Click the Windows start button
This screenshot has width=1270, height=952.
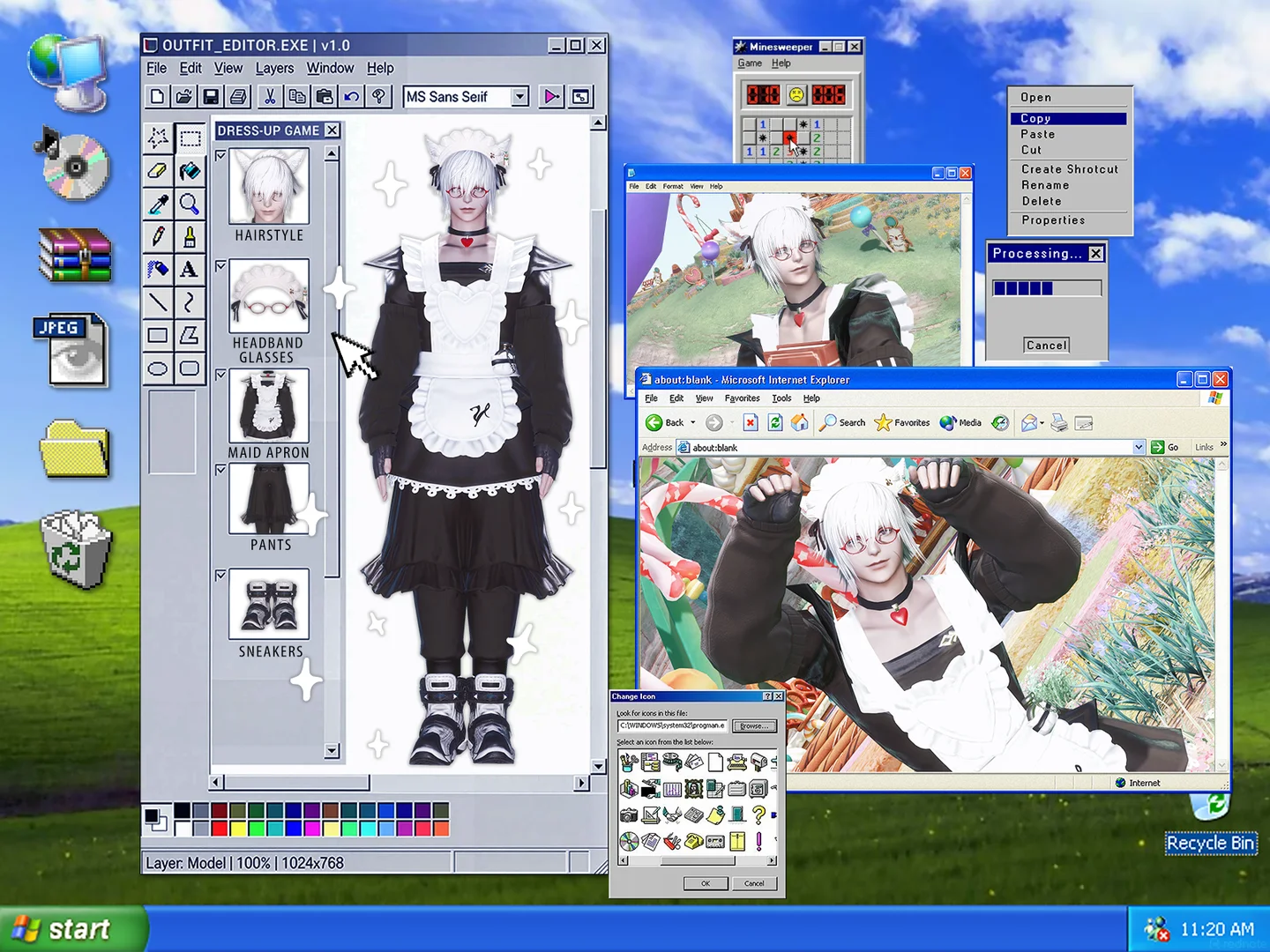click(x=72, y=929)
